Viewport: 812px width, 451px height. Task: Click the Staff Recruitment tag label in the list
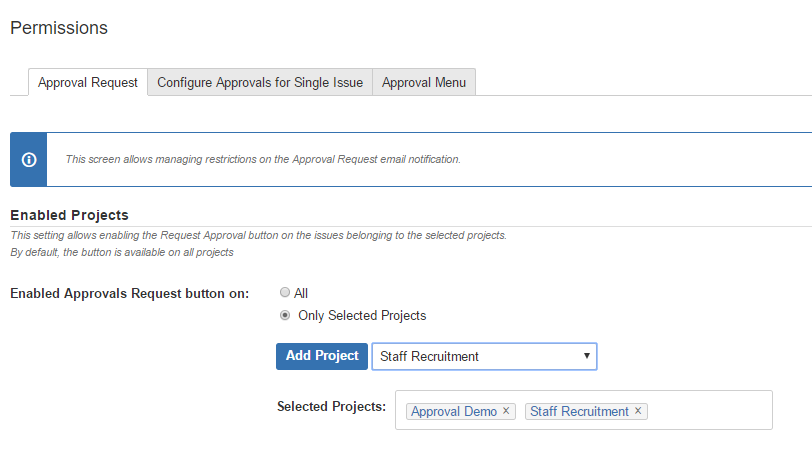pyautogui.click(x=579, y=411)
